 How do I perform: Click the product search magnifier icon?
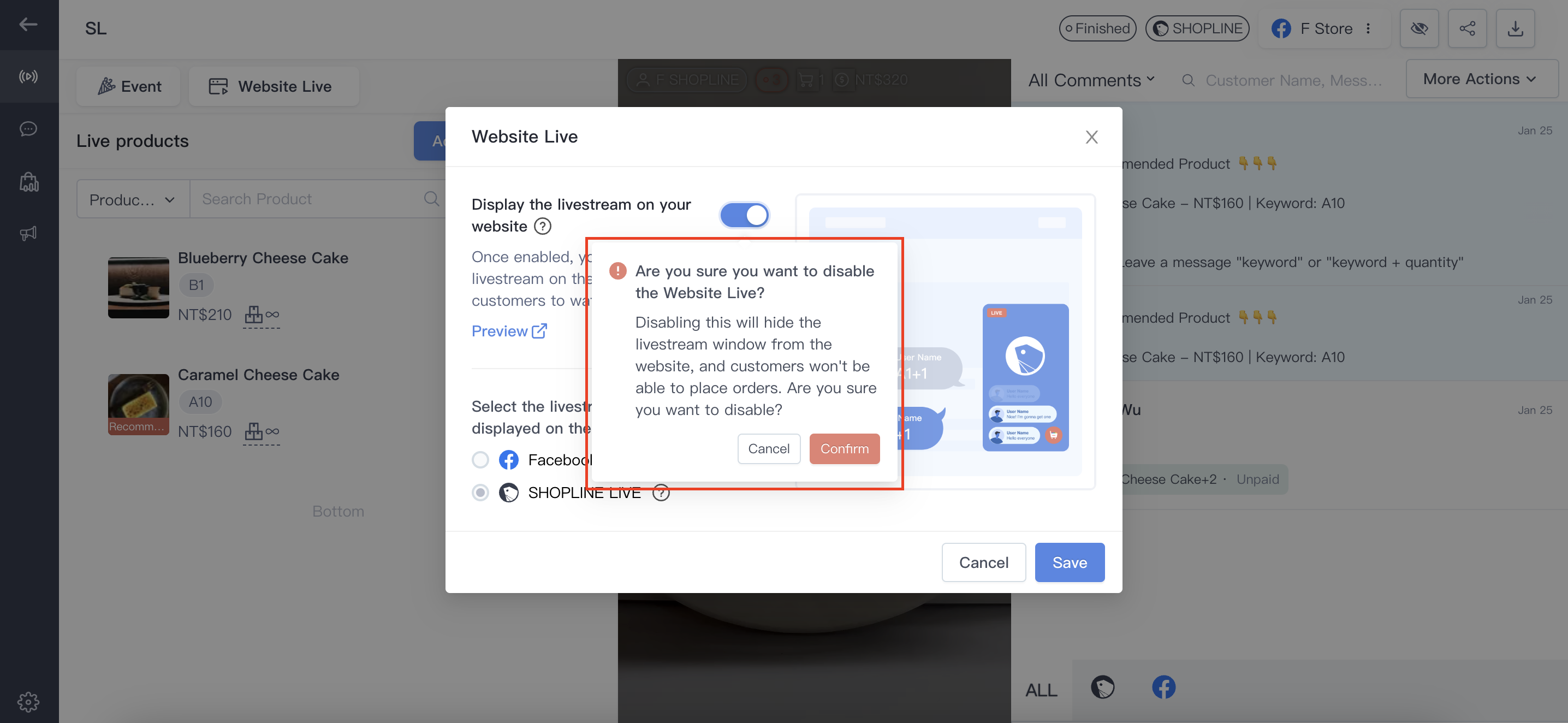tap(431, 198)
